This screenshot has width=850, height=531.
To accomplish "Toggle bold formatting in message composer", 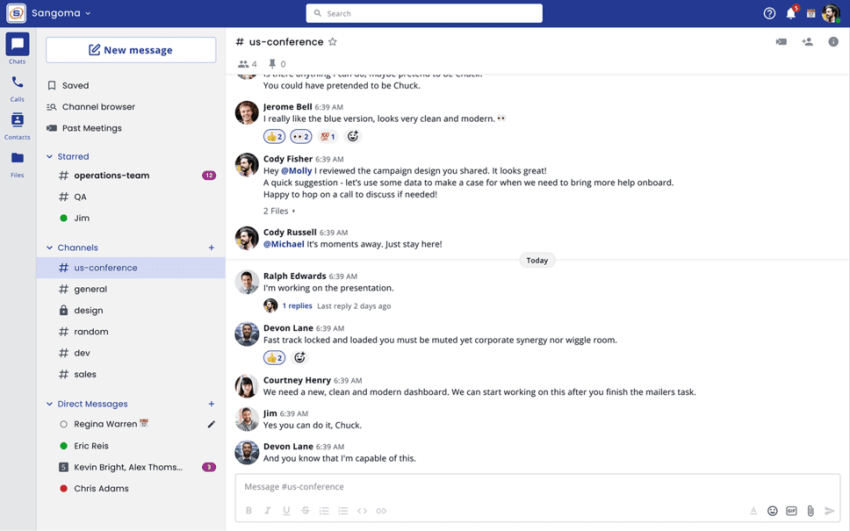I will point(248,511).
